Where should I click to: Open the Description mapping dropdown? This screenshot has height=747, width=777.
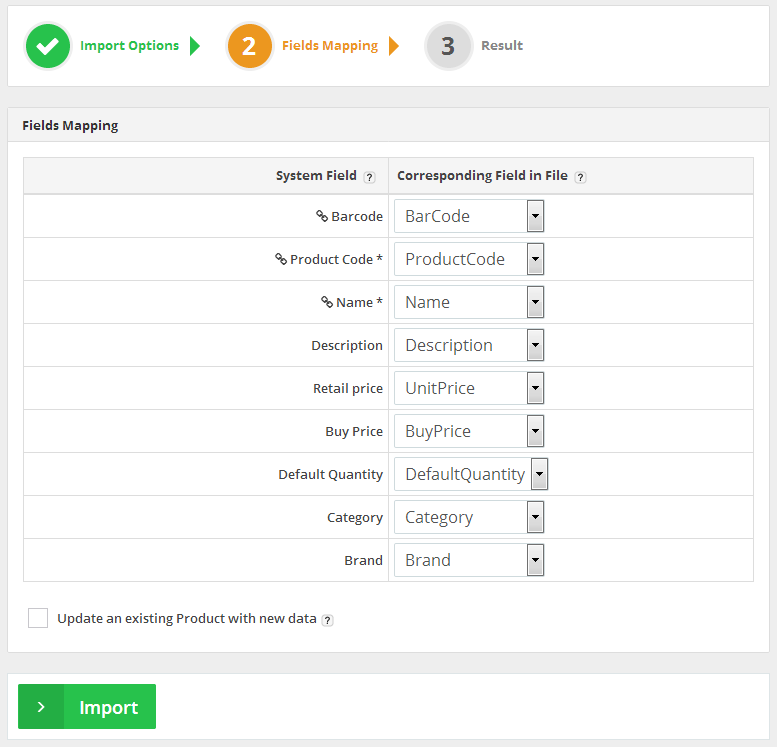469,345
